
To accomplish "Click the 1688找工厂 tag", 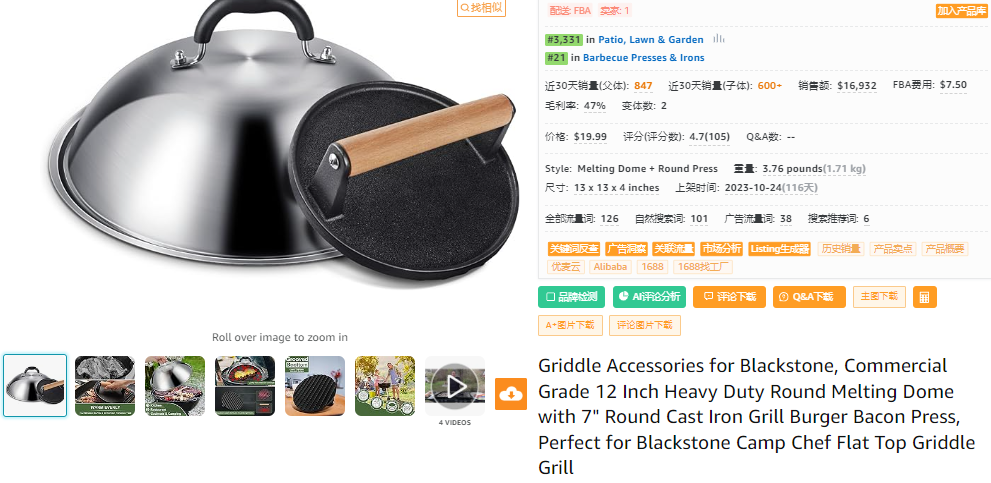I will coord(703,267).
